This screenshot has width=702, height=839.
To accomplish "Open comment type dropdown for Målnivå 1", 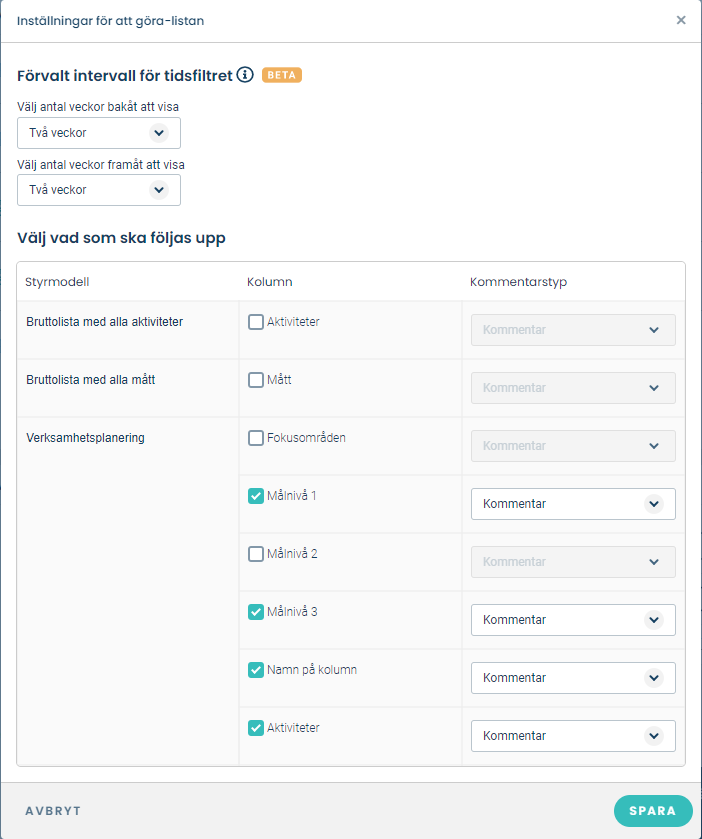I will click(x=573, y=504).
